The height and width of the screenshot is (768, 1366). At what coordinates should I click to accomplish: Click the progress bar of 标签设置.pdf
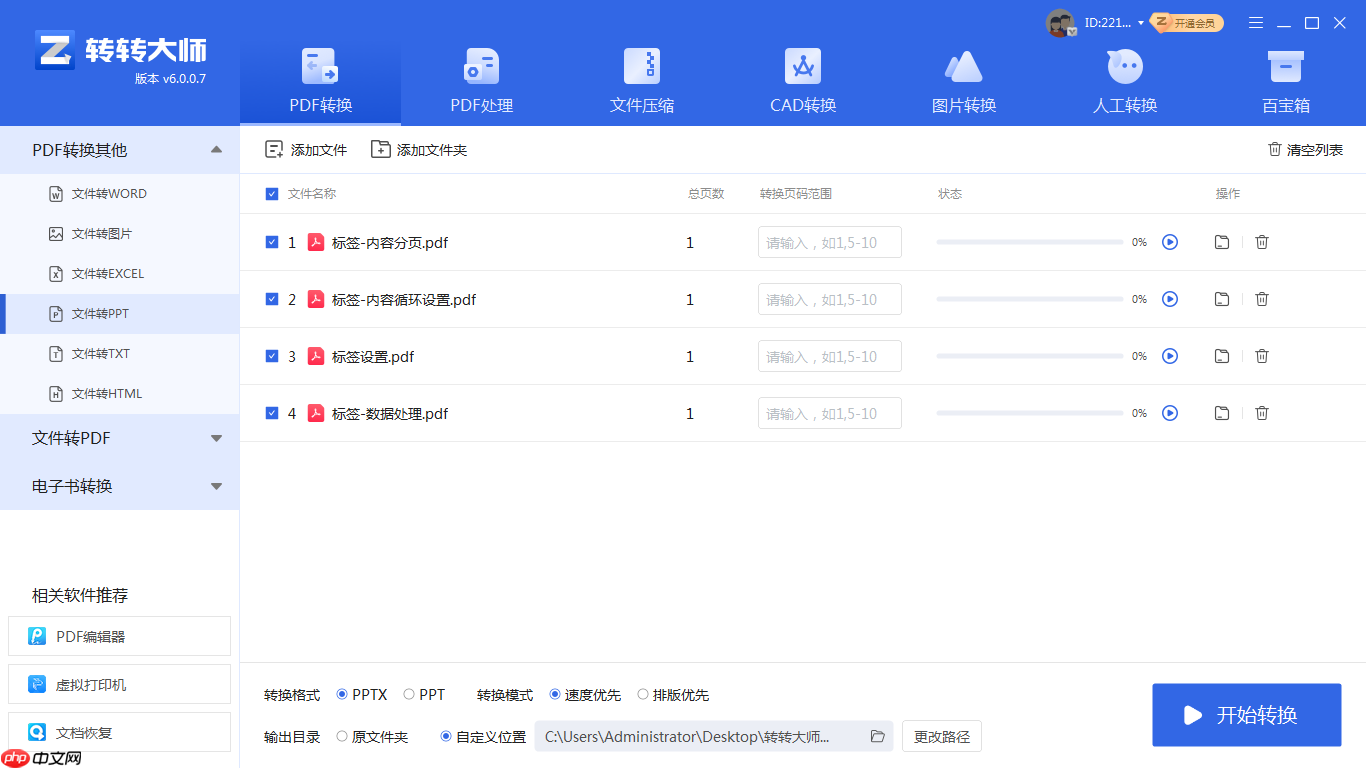pos(1030,355)
